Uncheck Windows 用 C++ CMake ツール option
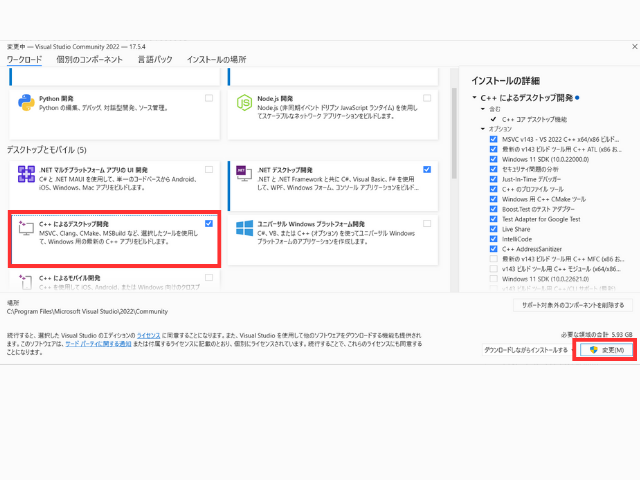Screen dimensions: 640x480 493,199
